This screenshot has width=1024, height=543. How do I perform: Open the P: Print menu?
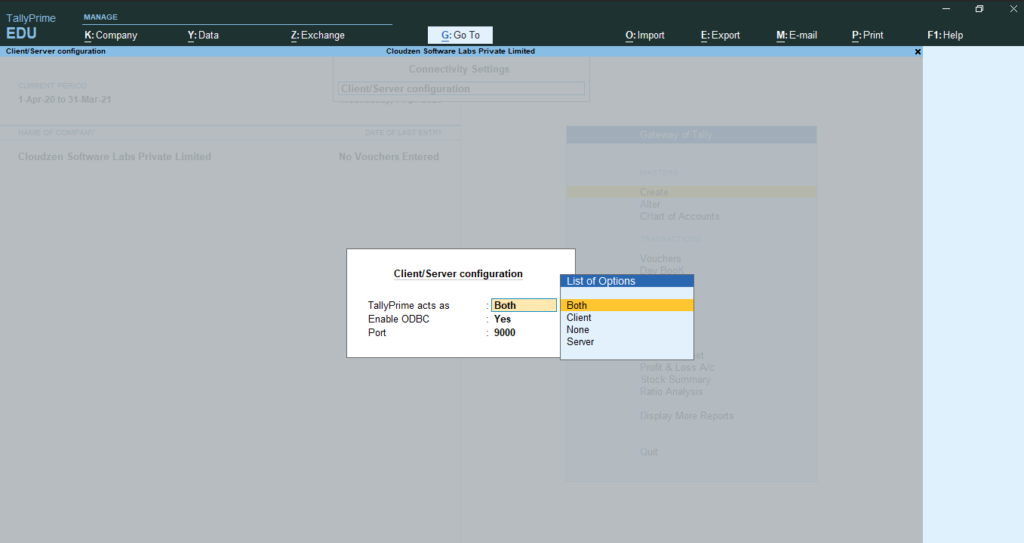point(867,35)
